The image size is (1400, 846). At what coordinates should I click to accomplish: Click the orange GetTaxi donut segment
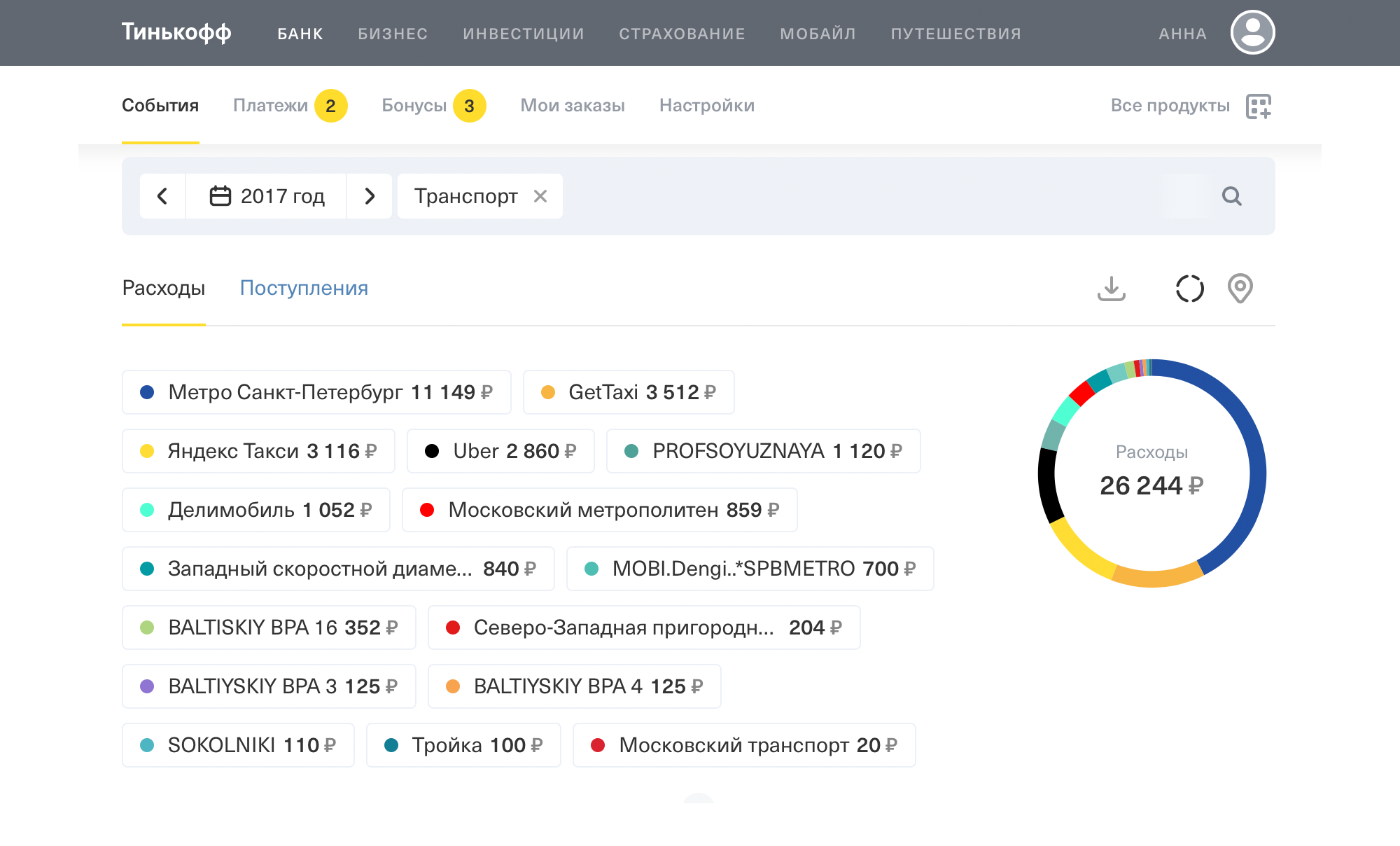1156,578
